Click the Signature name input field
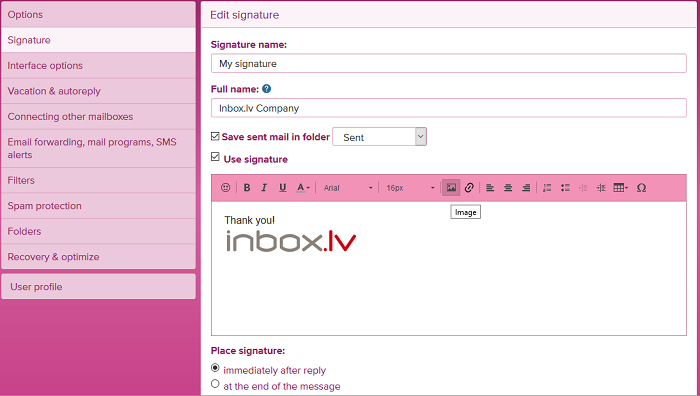Screen dimensions: 700x396 point(449,63)
